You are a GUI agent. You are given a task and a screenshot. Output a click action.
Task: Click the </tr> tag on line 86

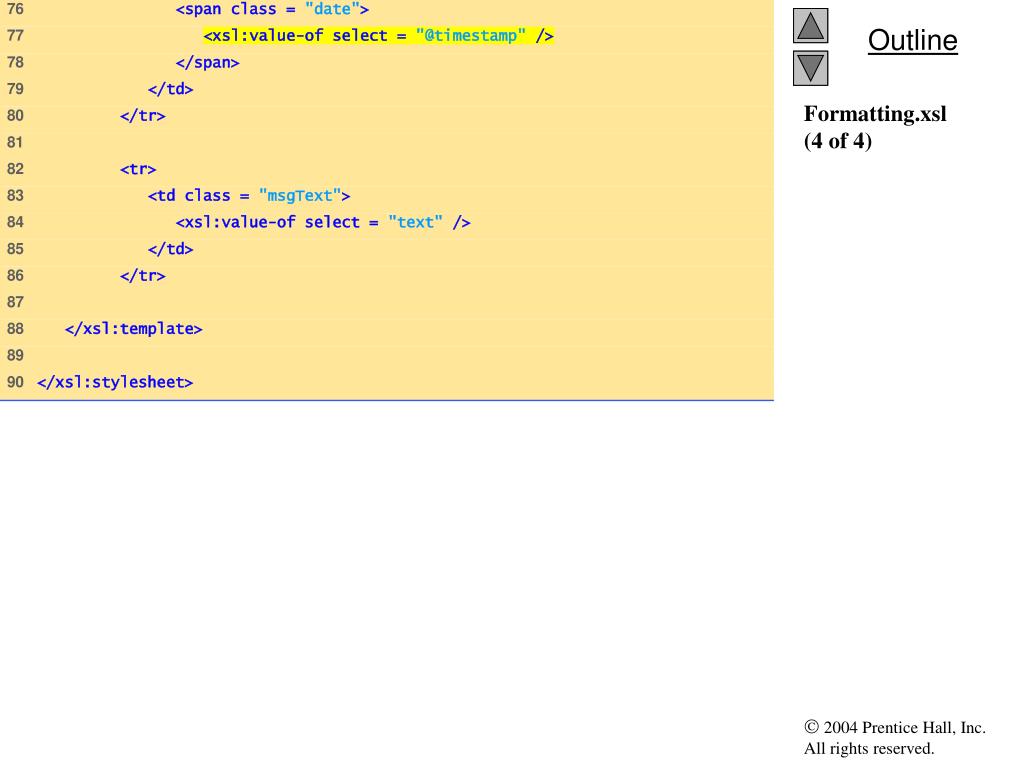(x=142, y=276)
